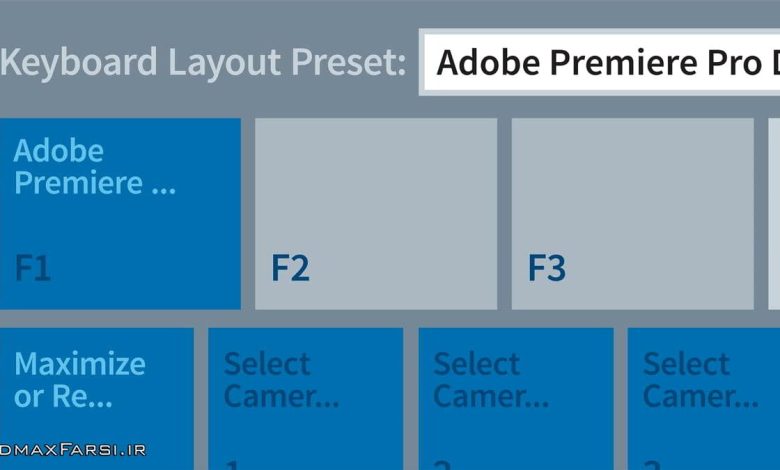Click the command text on the middle camera key
The width and height of the screenshot is (780, 470).
491,379
